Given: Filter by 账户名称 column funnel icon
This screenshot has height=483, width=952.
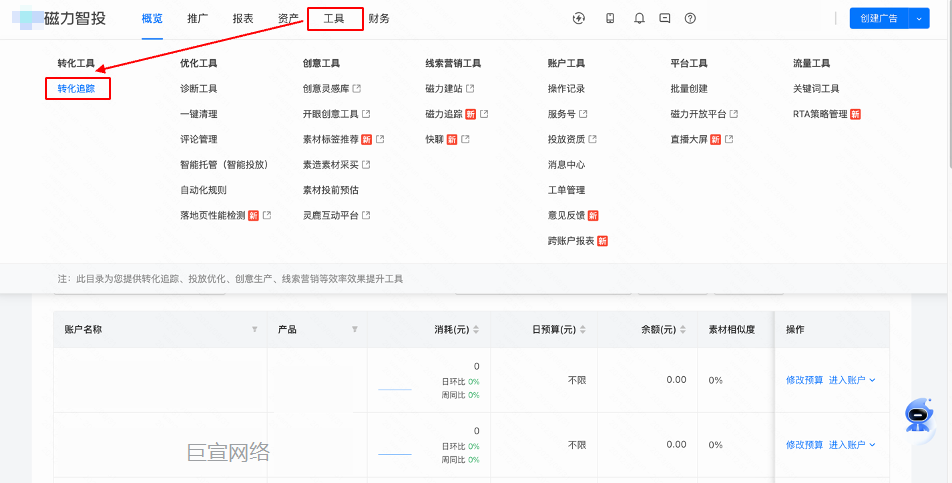Looking at the screenshot, I should (x=254, y=329).
